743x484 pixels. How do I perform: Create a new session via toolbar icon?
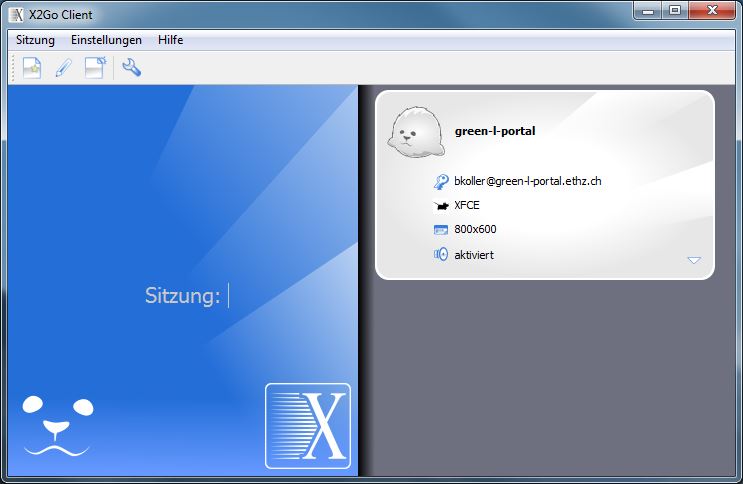tap(32, 68)
